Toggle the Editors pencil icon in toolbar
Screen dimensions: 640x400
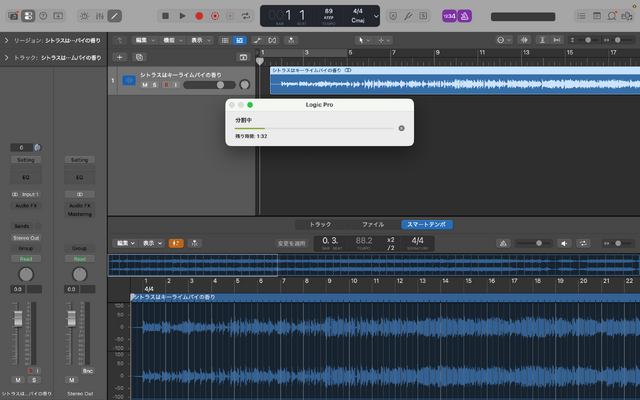click(115, 16)
